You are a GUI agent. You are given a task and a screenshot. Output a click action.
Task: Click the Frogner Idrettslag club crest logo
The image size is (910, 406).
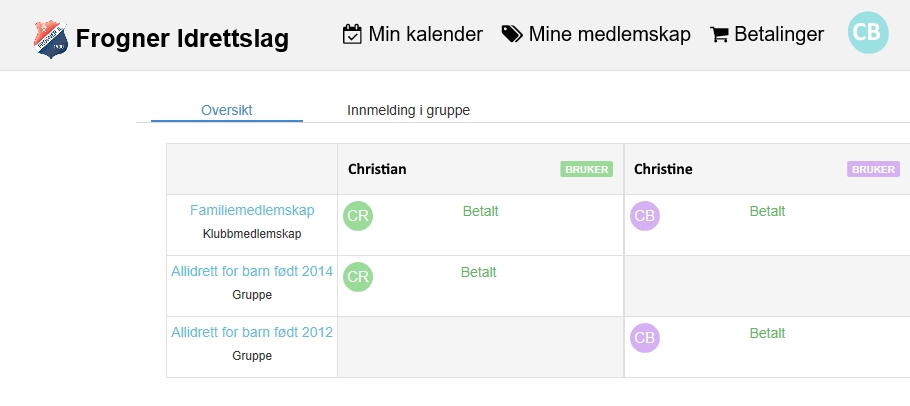click(x=51, y=39)
